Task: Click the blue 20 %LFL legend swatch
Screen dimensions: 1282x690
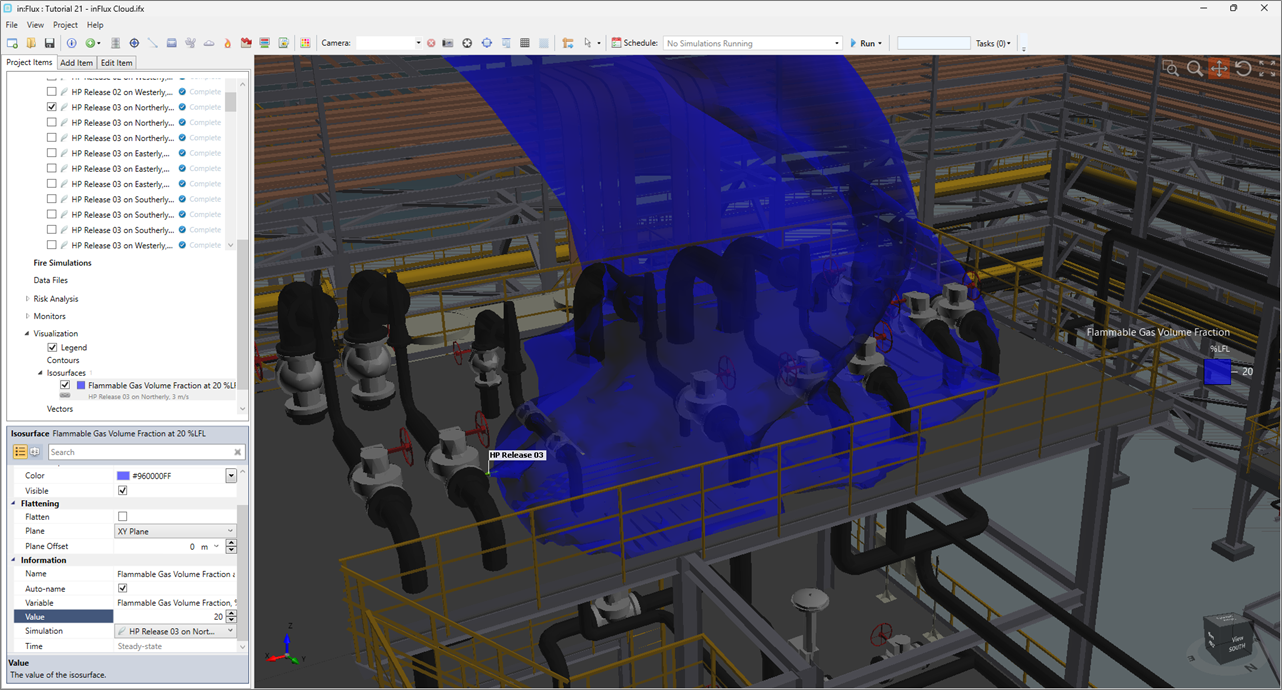Action: coord(1217,371)
